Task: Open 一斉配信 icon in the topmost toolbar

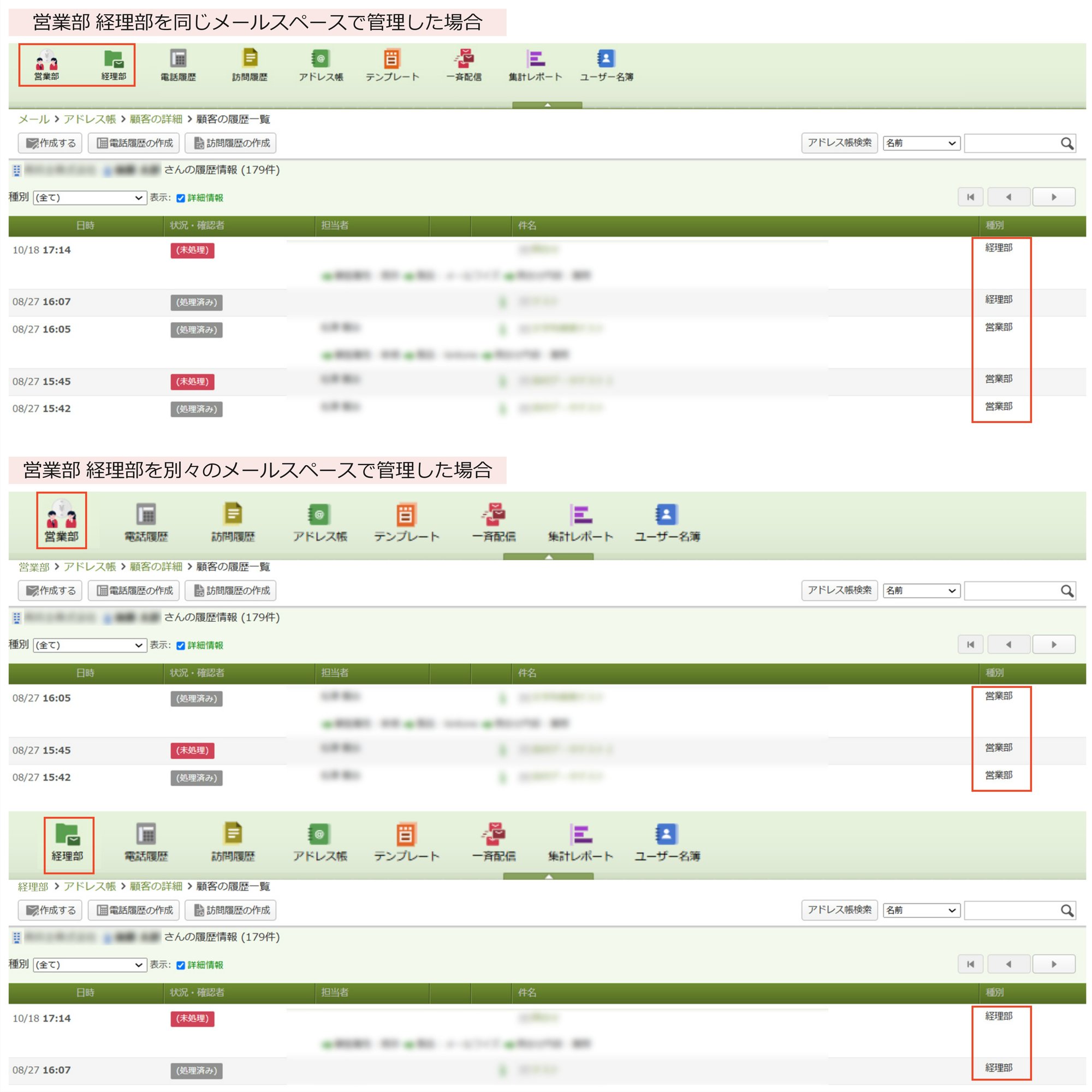Action: pos(464,64)
